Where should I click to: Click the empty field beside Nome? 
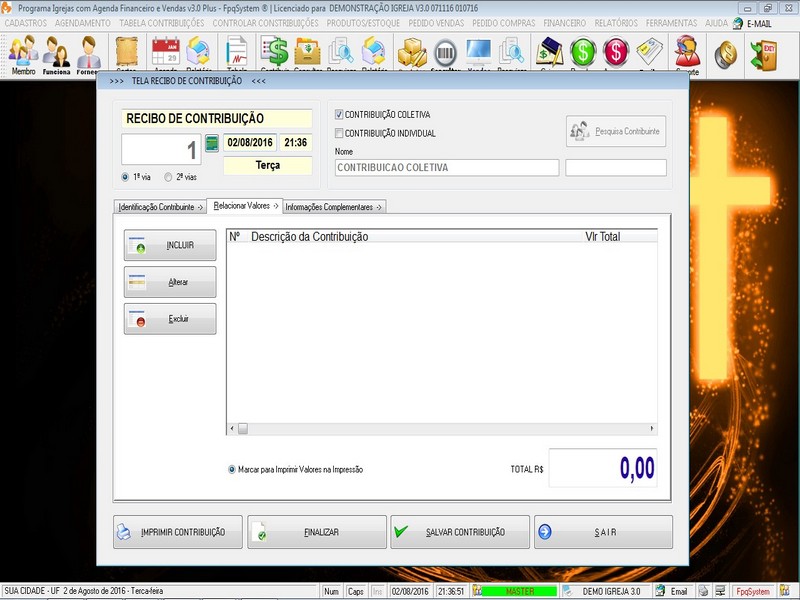tap(616, 167)
